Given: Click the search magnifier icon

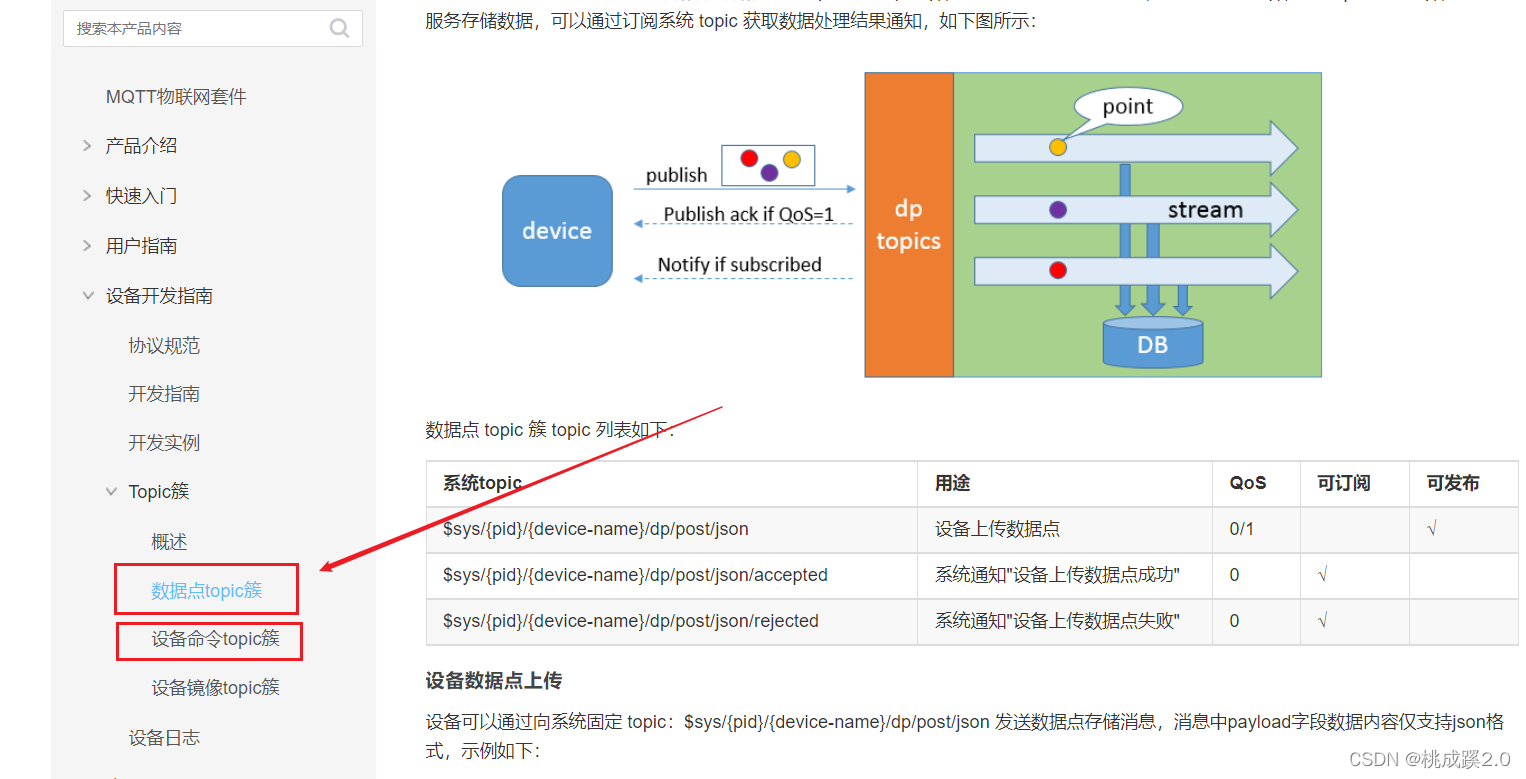Looking at the screenshot, I should click(339, 28).
